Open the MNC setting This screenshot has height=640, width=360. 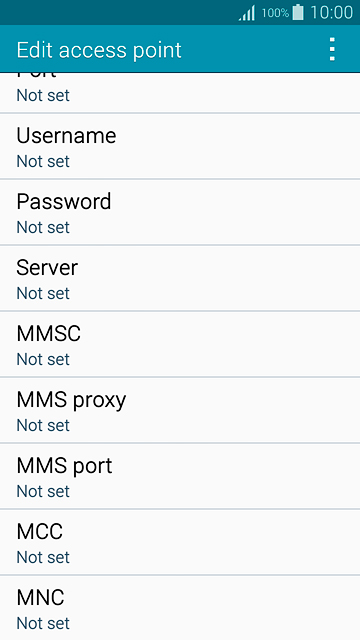[180, 608]
